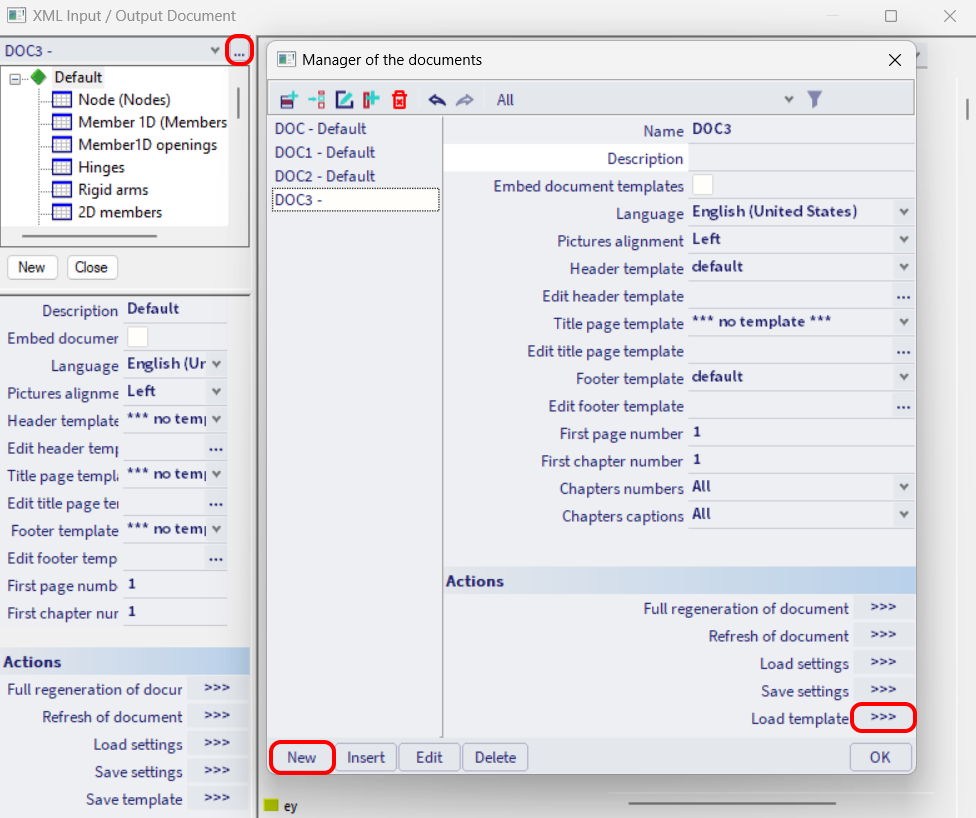Open the All filter dropdown in toolbar
Viewport: 976px width, 818px height.
(x=788, y=99)
